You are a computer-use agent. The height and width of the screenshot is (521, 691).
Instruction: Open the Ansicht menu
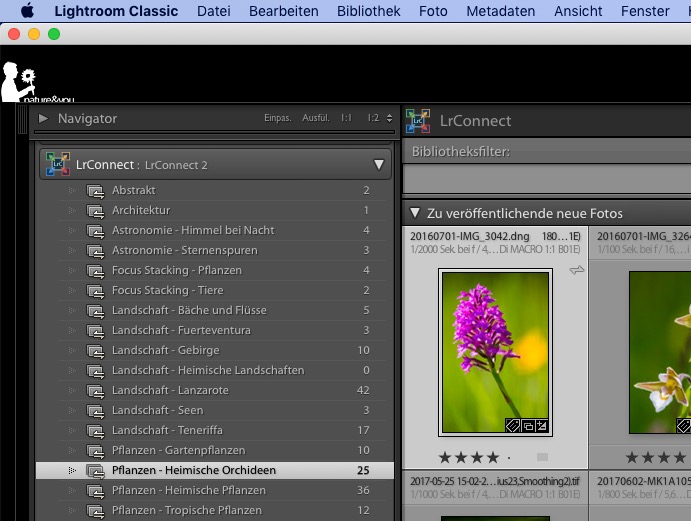[578, 11]
